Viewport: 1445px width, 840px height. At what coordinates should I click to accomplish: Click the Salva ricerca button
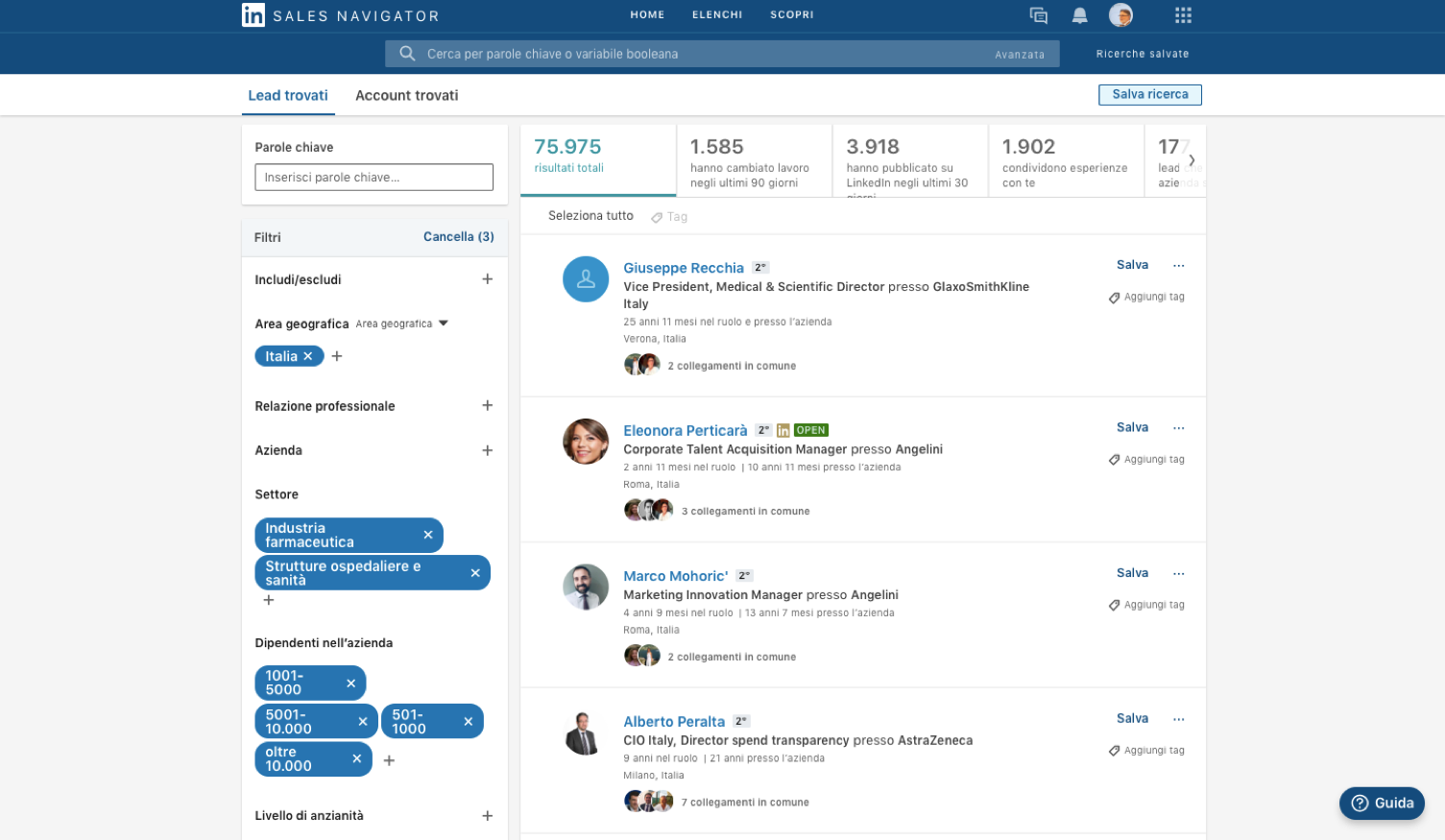(x=1150, y=94)
